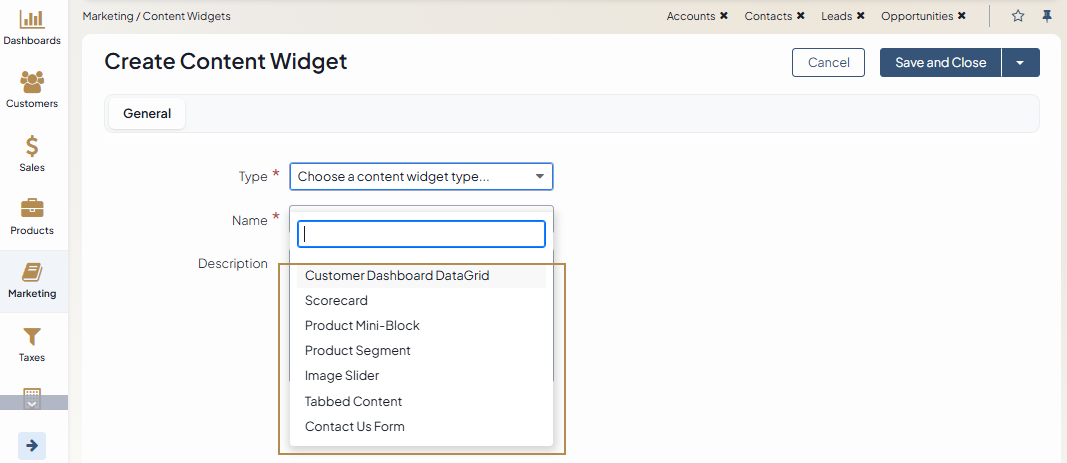This screenshot has width=1067, height=463.
Task: Pick the Image Slider widget type
Action: pos(342,376)
